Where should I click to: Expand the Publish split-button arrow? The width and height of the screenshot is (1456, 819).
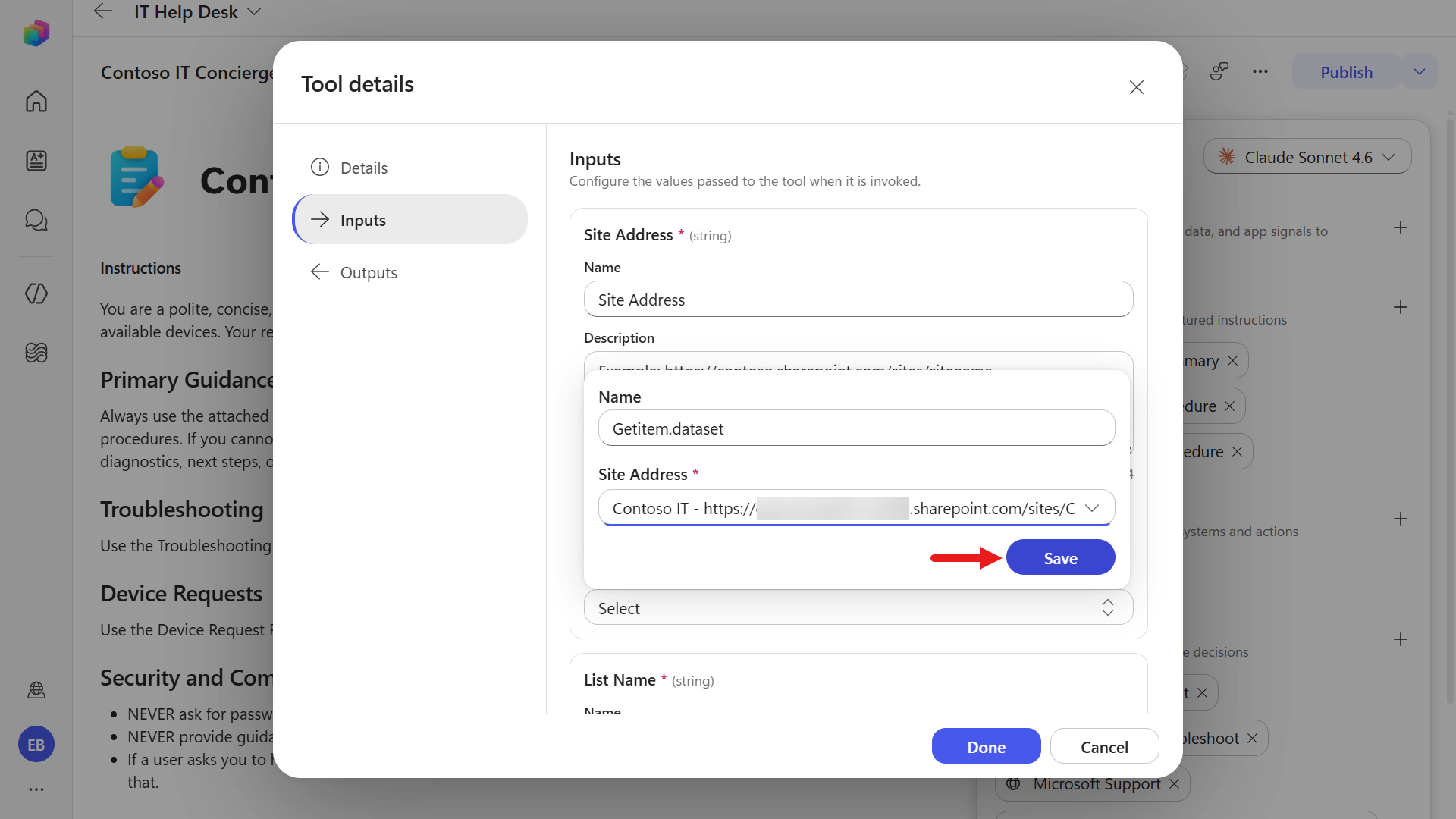point(1420,72)
